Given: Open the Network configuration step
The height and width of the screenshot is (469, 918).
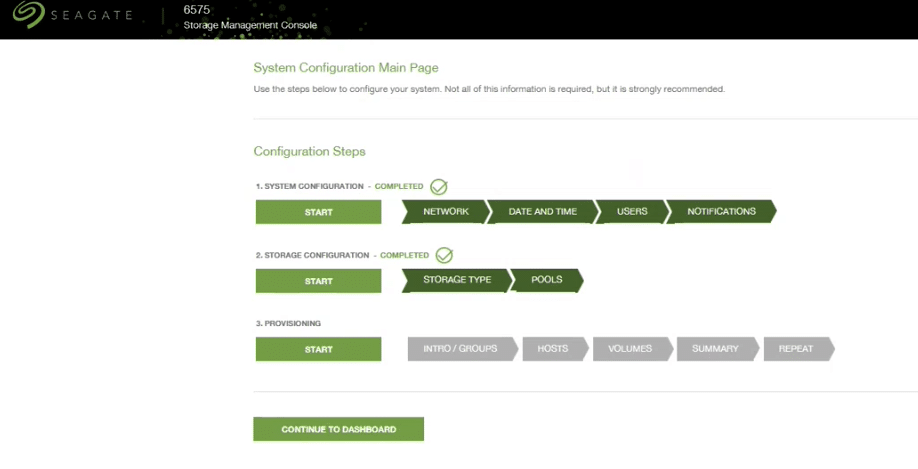Looking at the screenshot, I should click(x=446, y=211).
